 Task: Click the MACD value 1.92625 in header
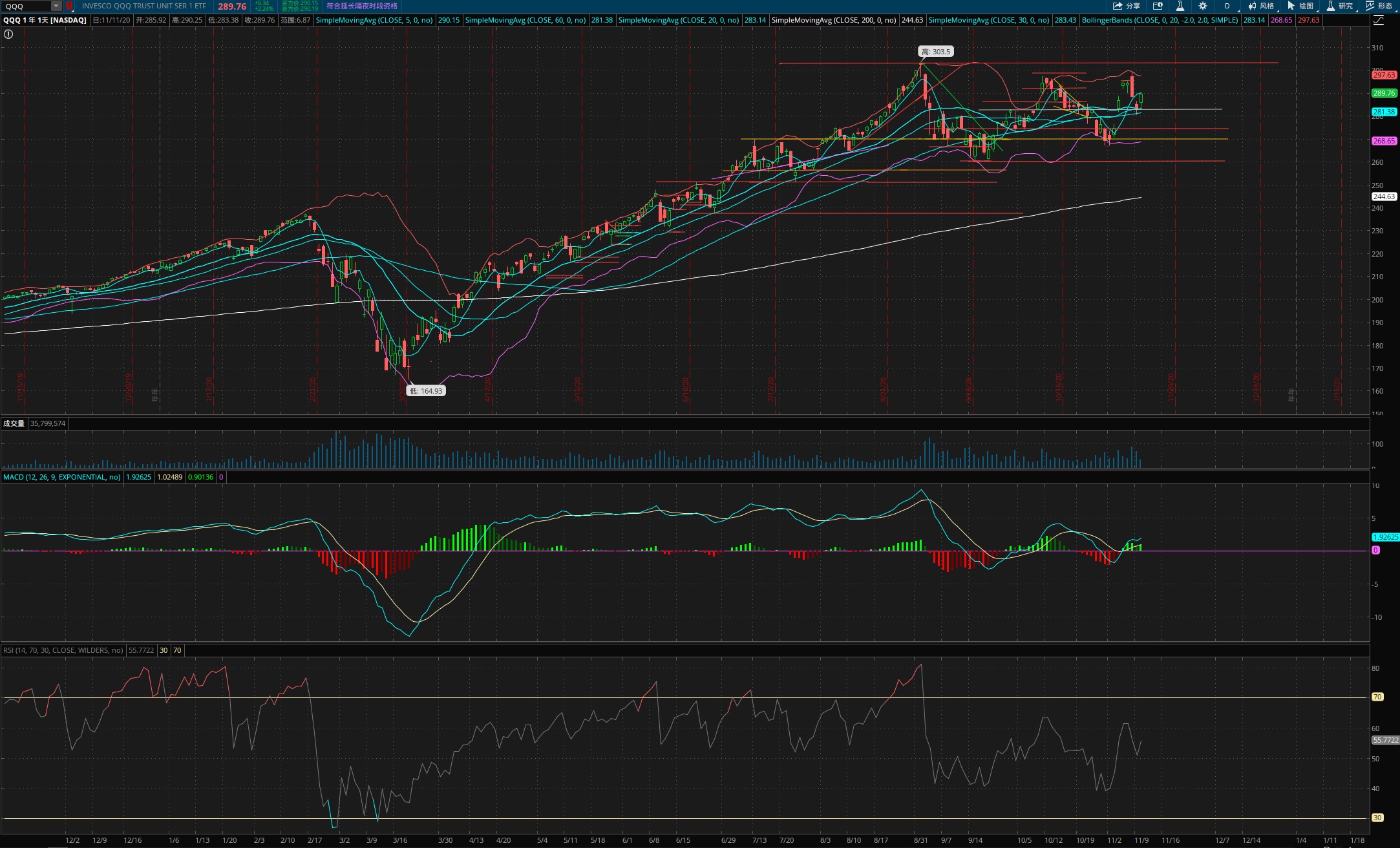[x=138, y=477]
